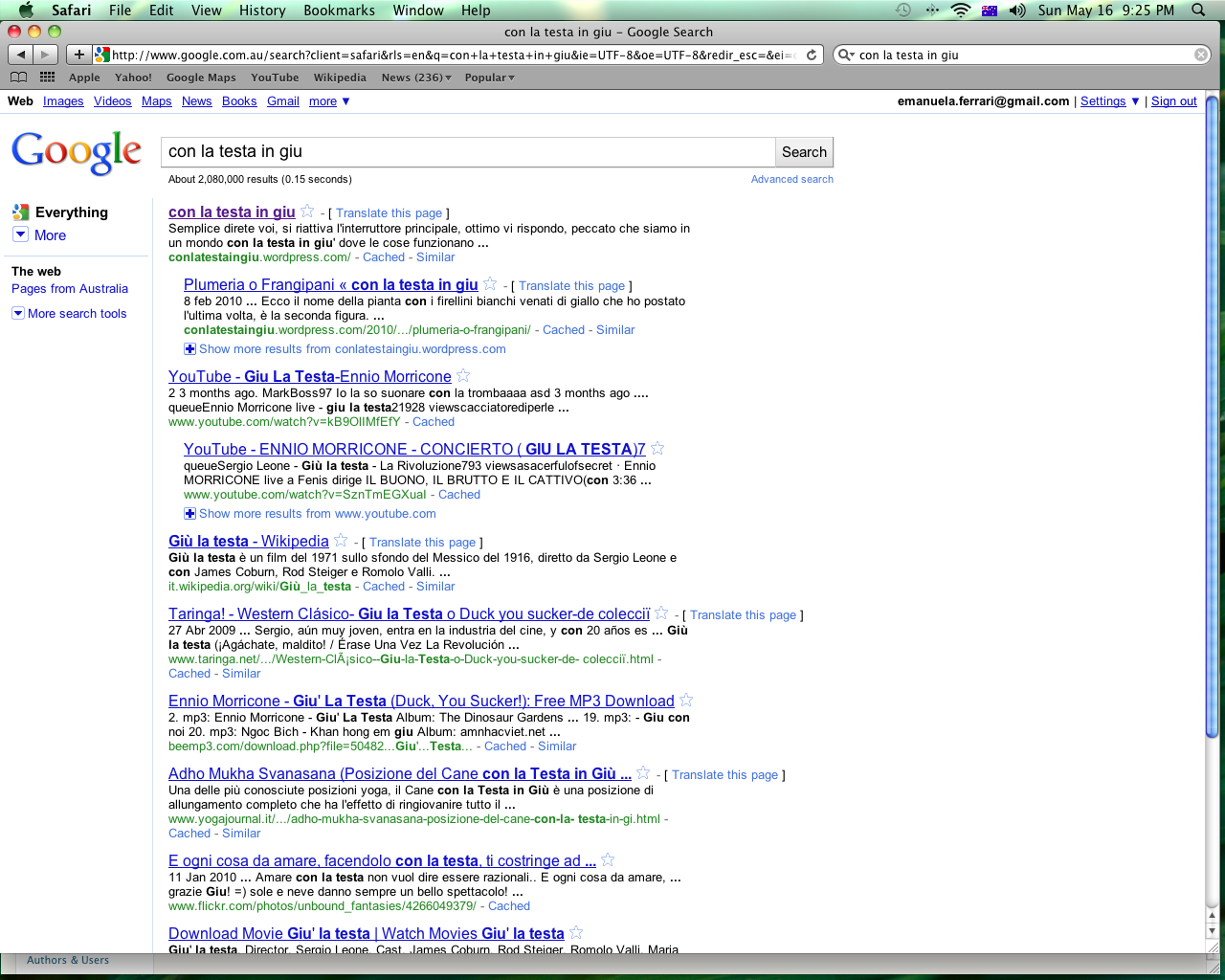The image size is (1225, 980).
Task: Reload the page with the refresh icon
Action: point(812,55)
